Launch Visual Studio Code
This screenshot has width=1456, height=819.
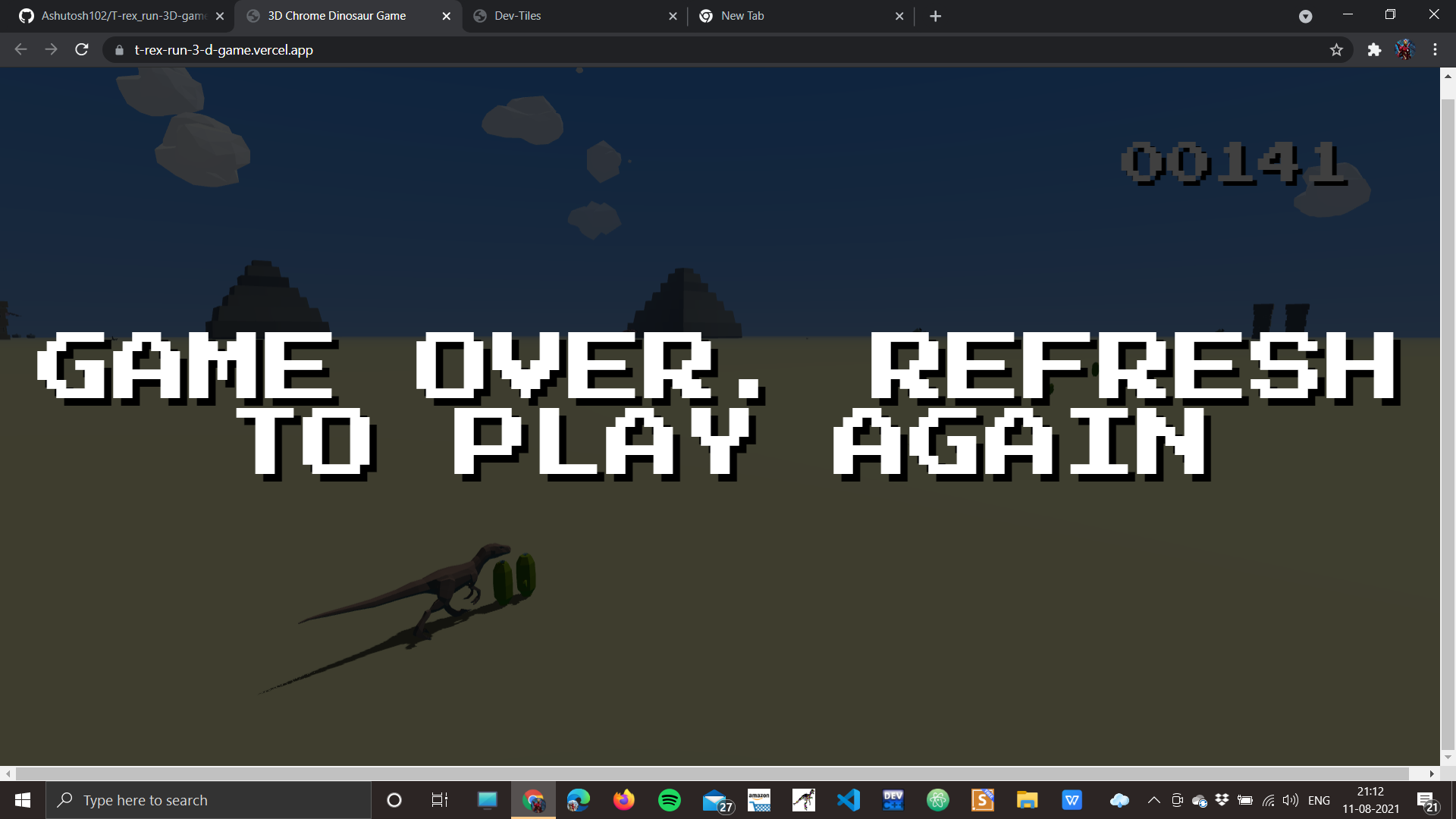[x=848, y=799]
